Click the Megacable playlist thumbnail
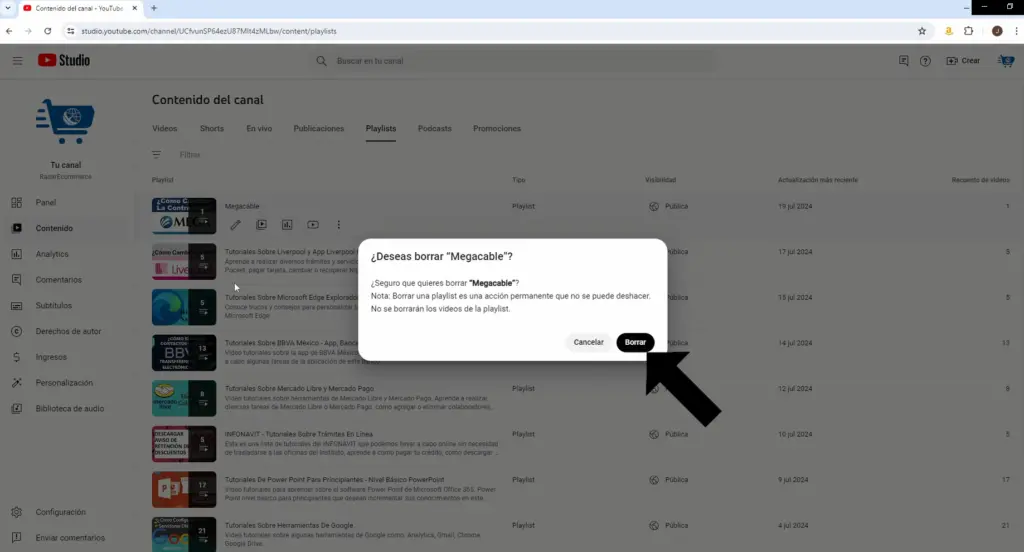The width and height of the screenshot is (1024, 552). [x=184, y=216]
